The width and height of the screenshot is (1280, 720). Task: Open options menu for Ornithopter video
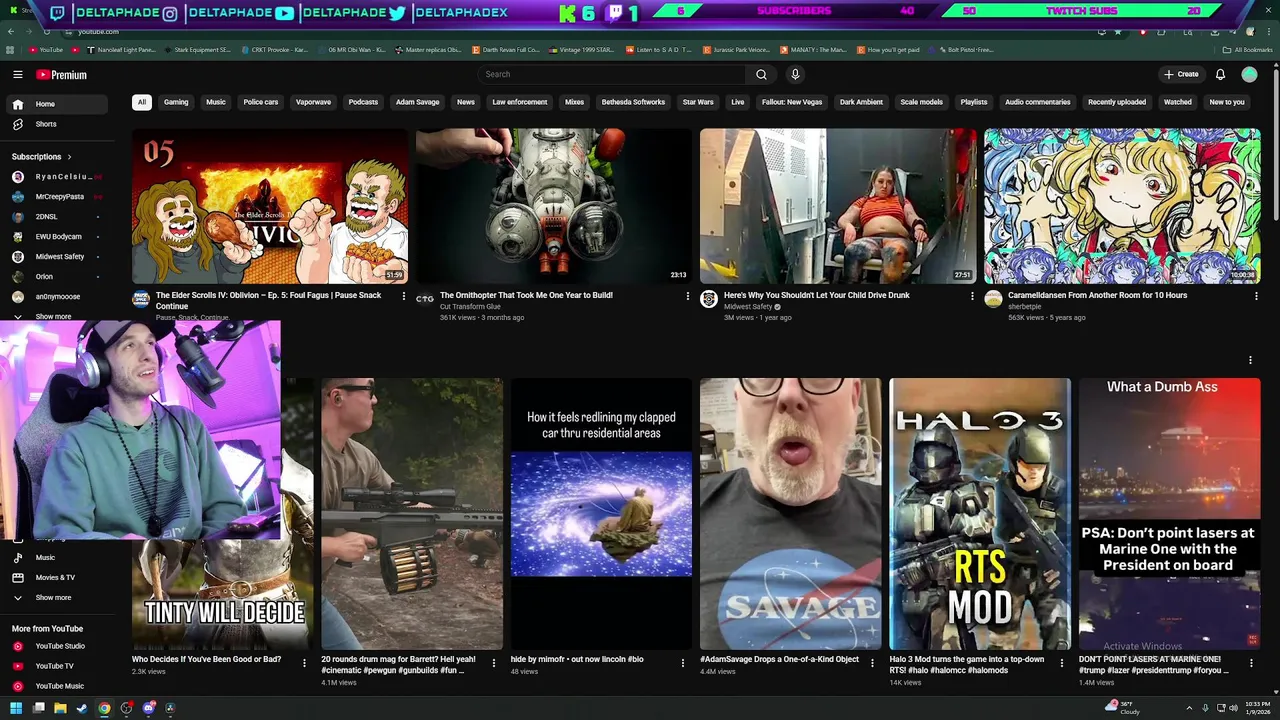[688, 296]
